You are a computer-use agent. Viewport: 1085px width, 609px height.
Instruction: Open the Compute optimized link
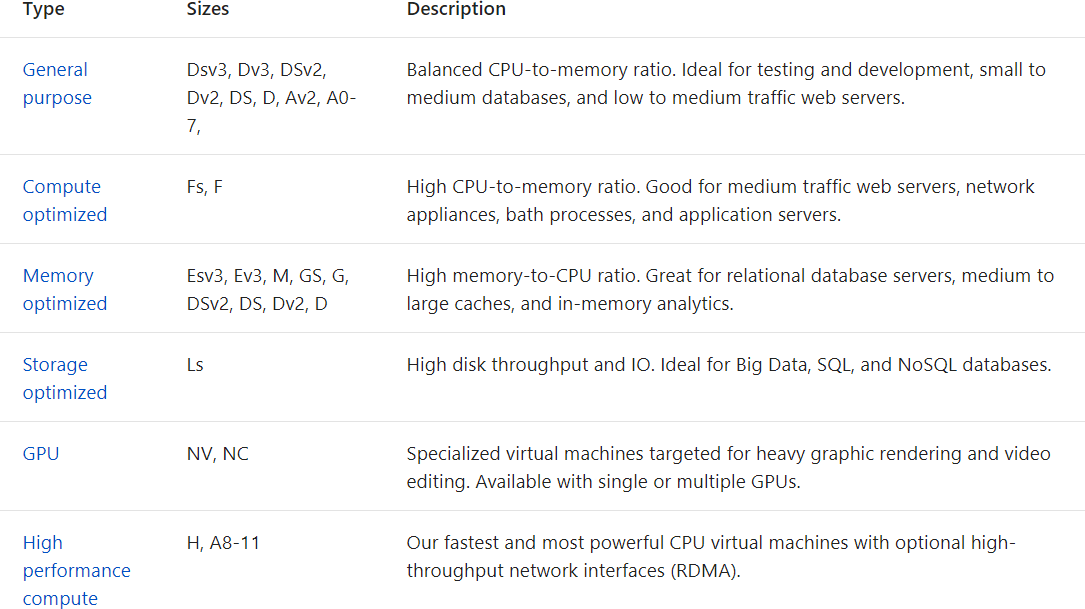pos(64,200)
